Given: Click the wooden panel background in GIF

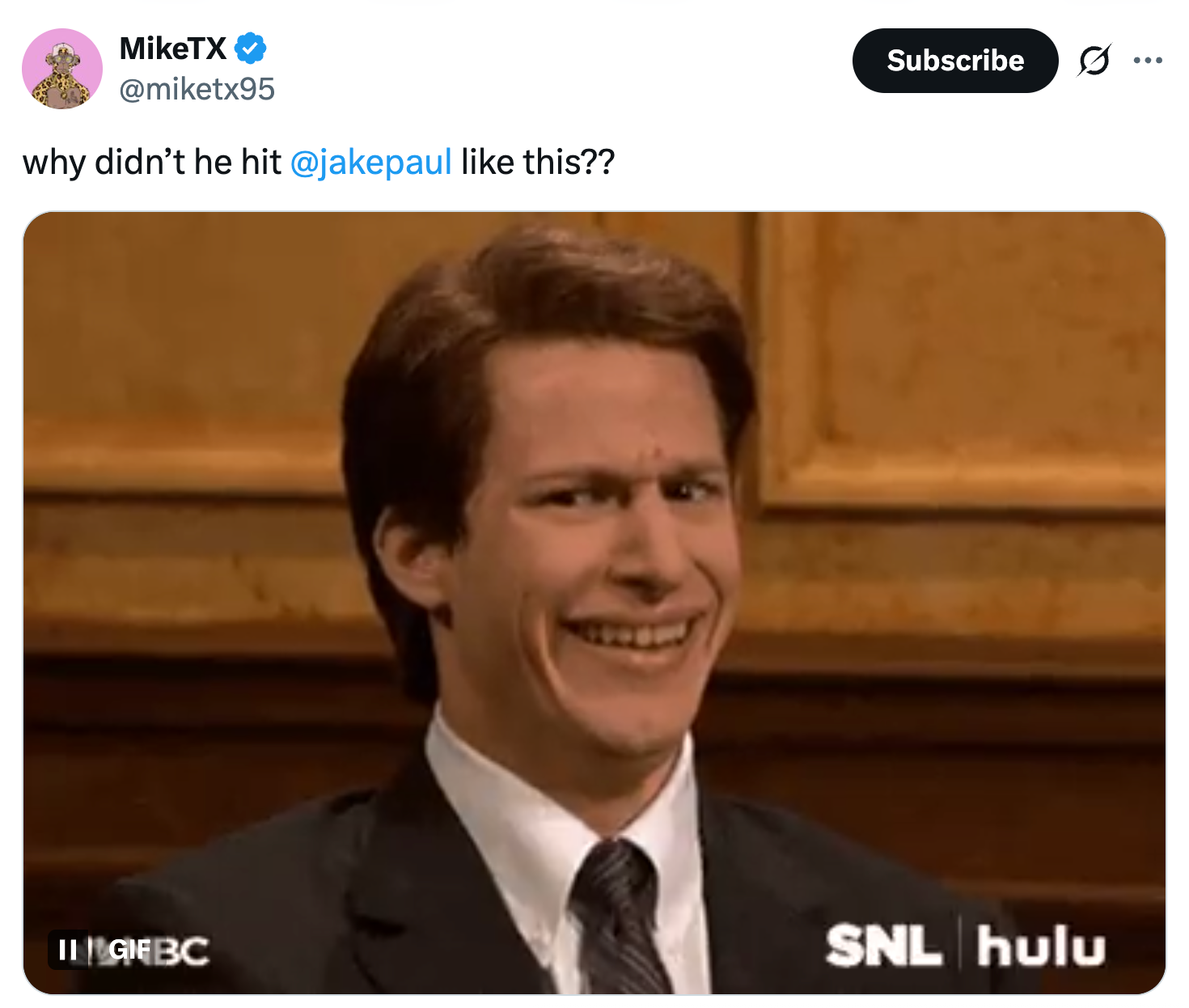Looking at the screenshot, I should coord(954,364).
